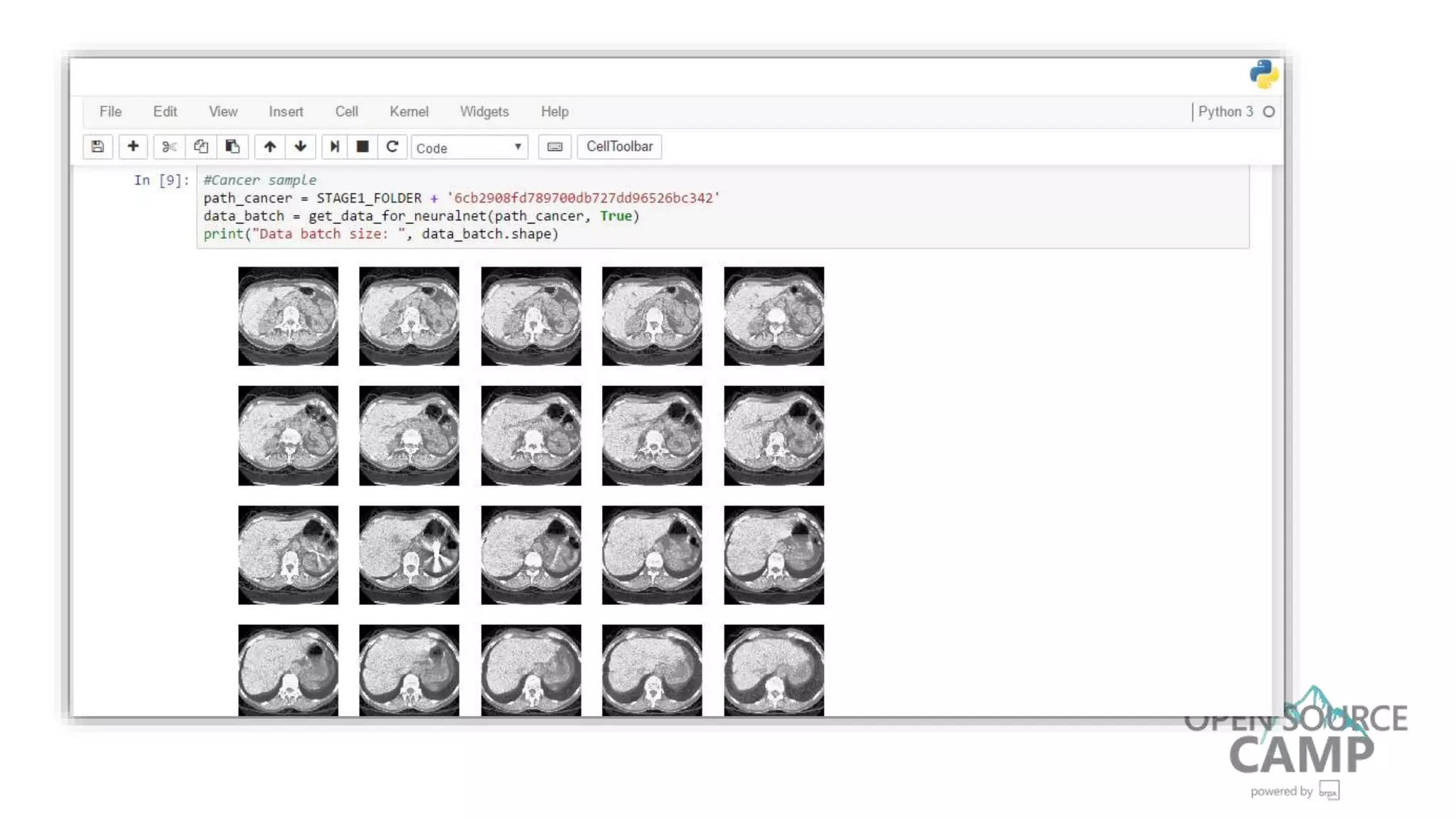Open the Widgets menu
The height and width of the screenshot is (819, 1456).
click(484, 112)
